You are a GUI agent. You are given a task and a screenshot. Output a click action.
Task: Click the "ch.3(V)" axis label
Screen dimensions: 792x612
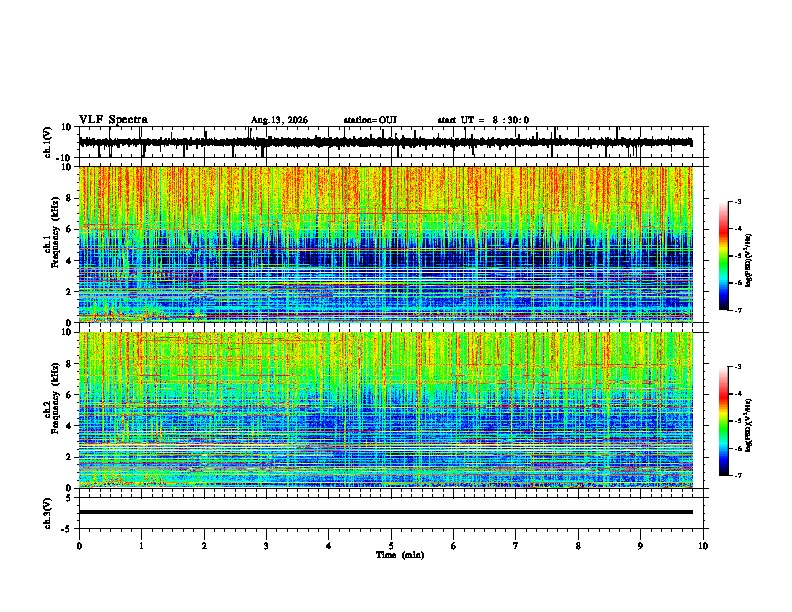(x=48, y=514)
